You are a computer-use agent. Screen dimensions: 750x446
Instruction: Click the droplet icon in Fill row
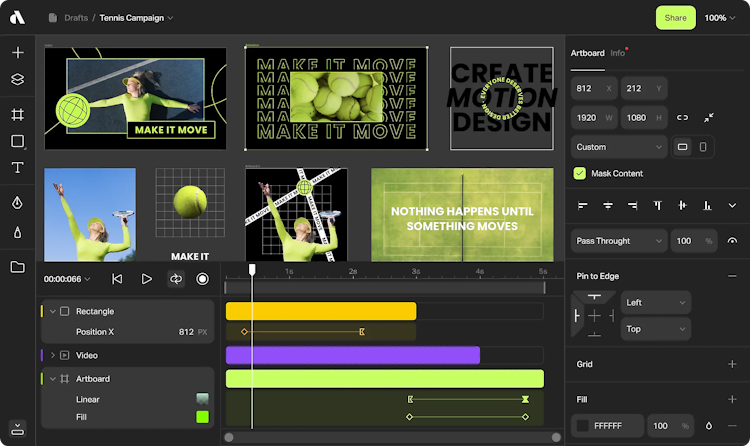pyautogui.click(x=709, y=426)
